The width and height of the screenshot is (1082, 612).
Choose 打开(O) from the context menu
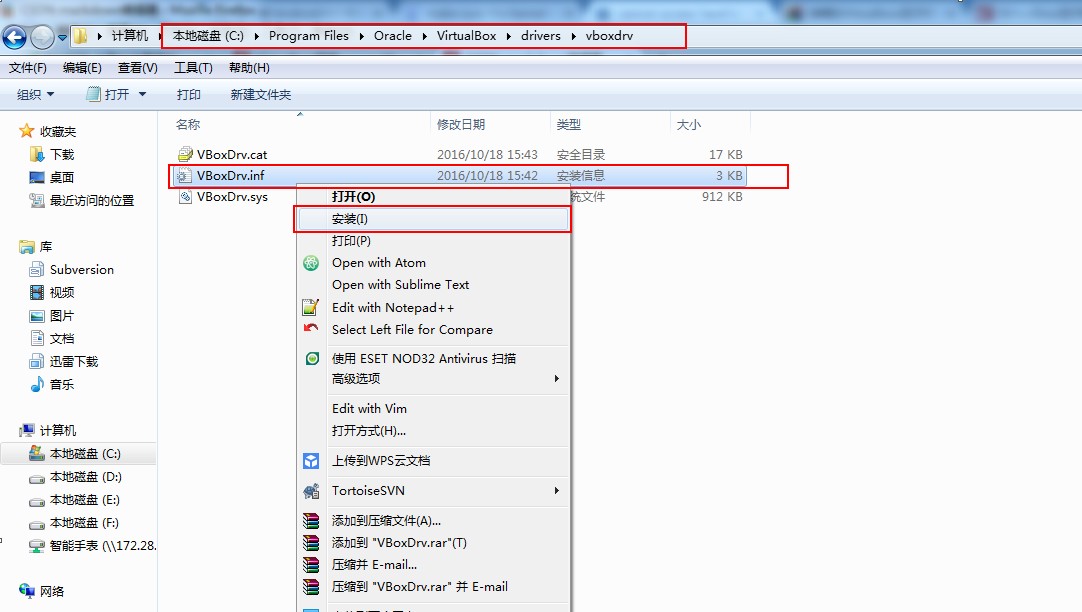point(433,197)
